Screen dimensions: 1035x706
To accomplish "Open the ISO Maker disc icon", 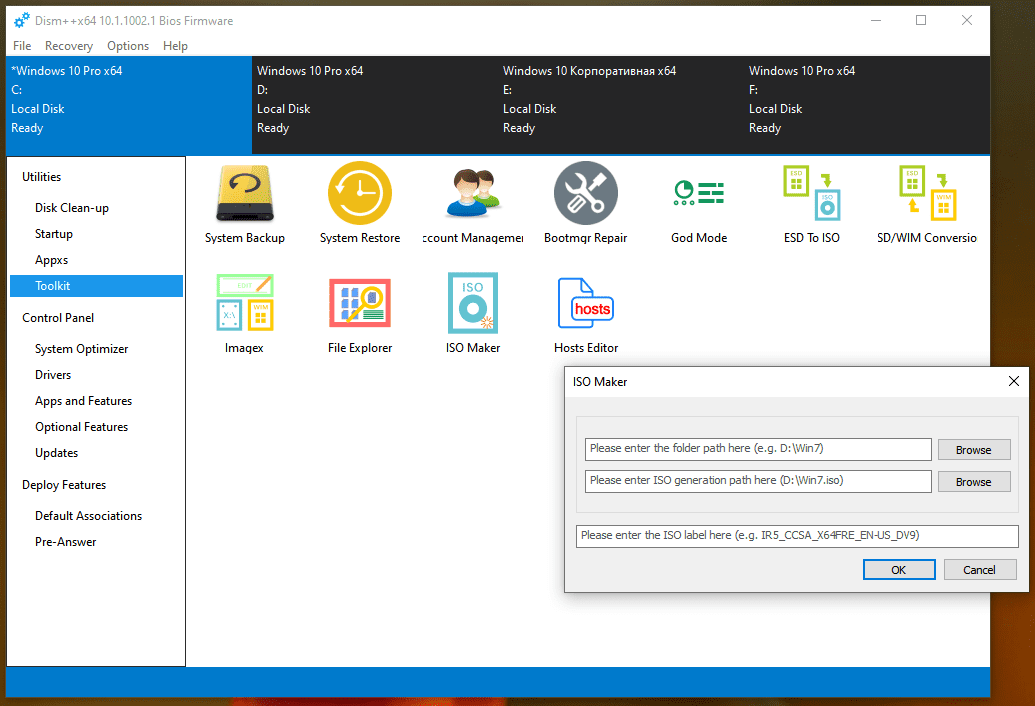I will (x=473, y=303).
